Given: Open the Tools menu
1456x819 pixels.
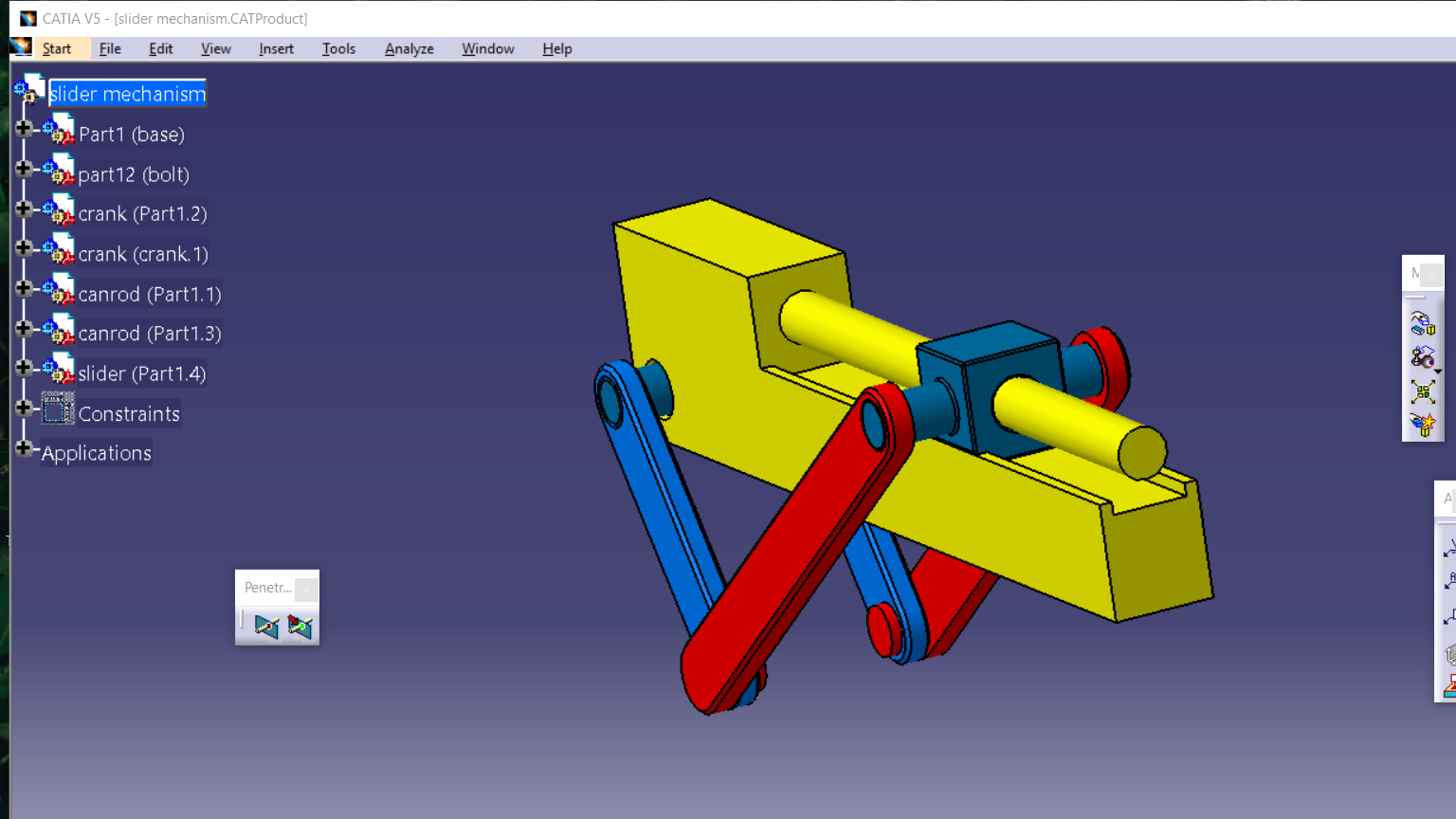Looking at the screenshot, I should 338,48.
